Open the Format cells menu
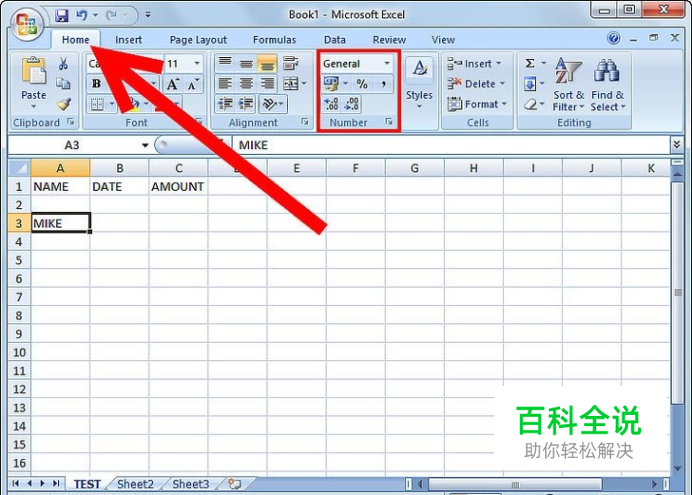 477,104
